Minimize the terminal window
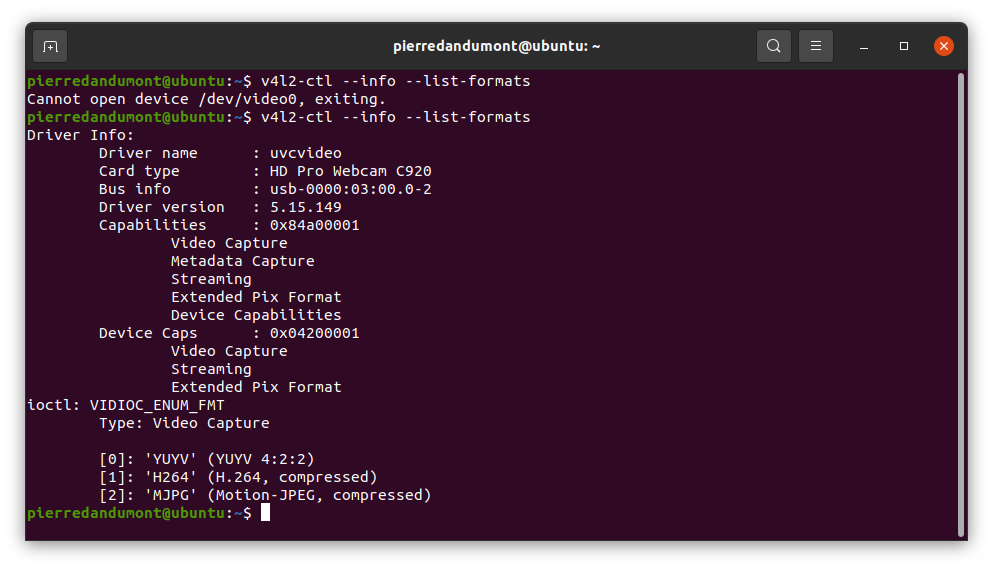The width and height of the screenshot is (993, 569). (864, 46)
